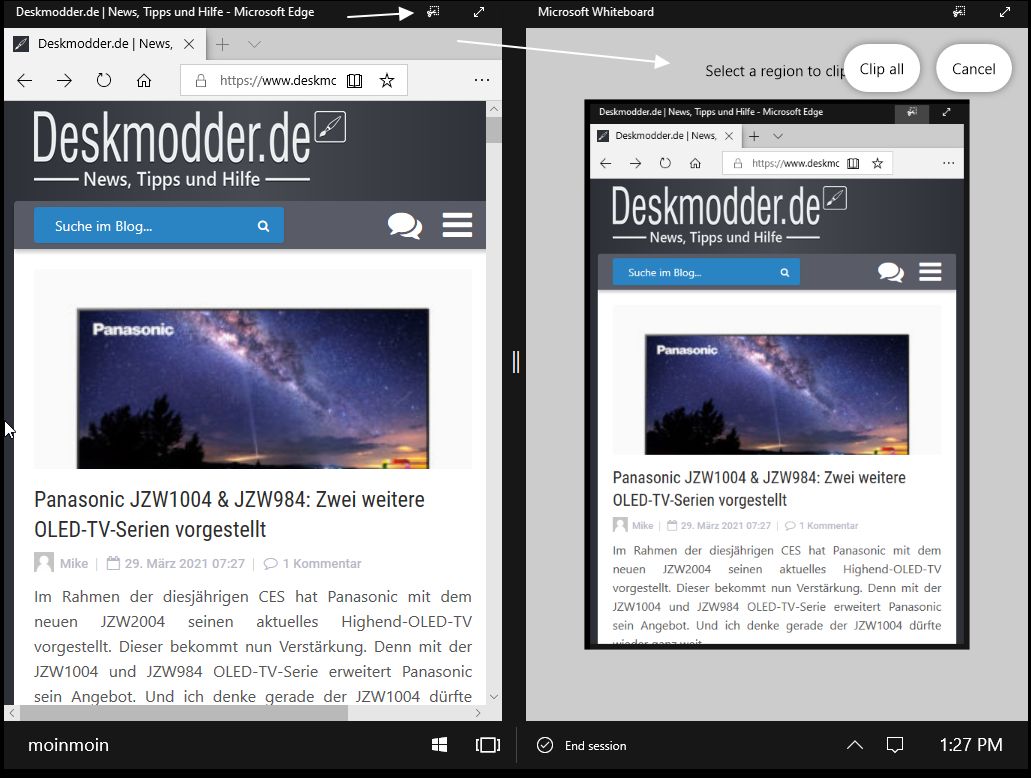Open the Panasonic JZW1004 article headline in the Edge window
The width and height of the screenshot is (1031, 778).
point(229,514)
